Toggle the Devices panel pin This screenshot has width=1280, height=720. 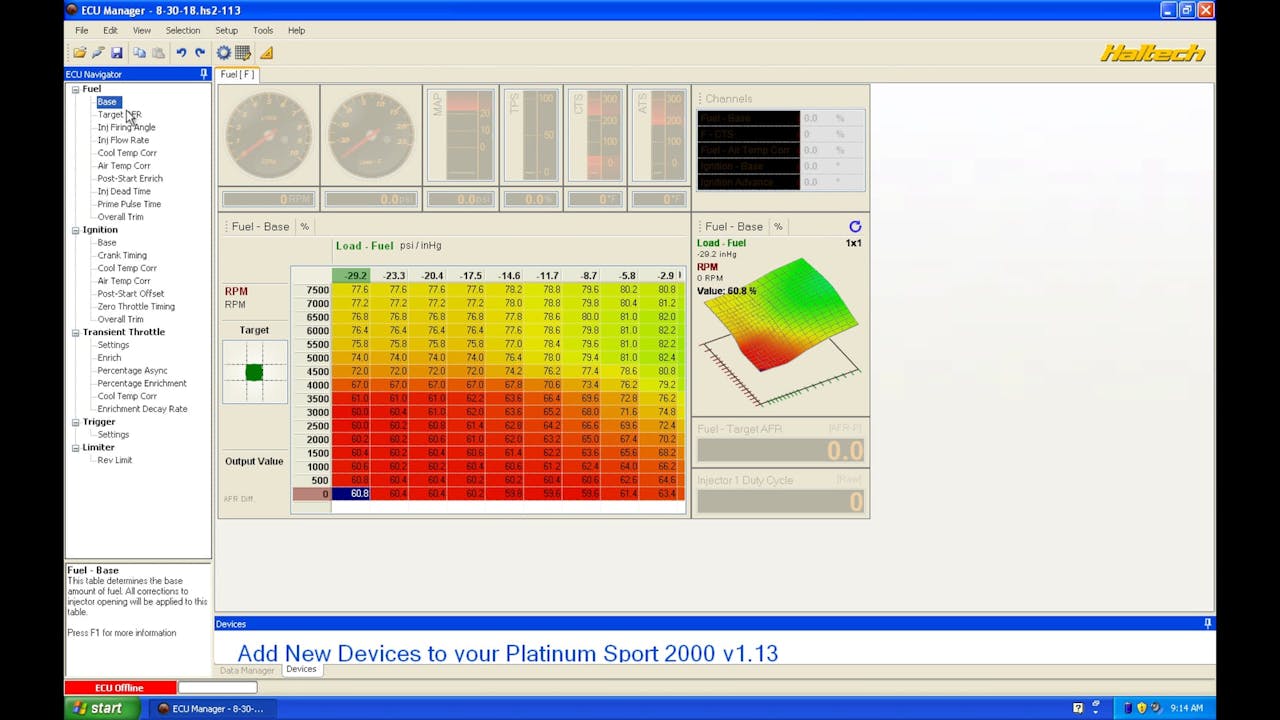coord(1207,624)
